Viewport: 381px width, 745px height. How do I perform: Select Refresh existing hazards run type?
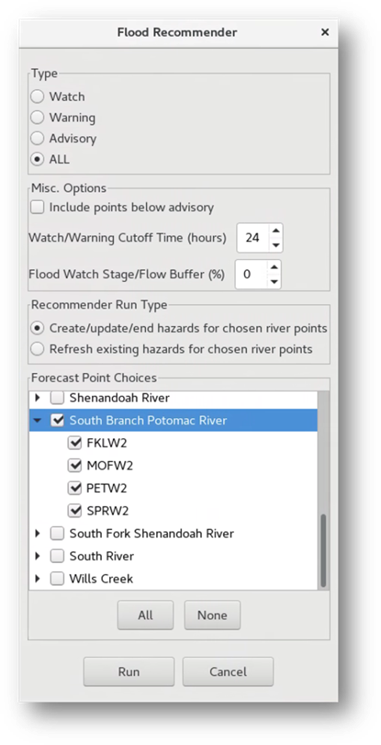pos(37,350)
